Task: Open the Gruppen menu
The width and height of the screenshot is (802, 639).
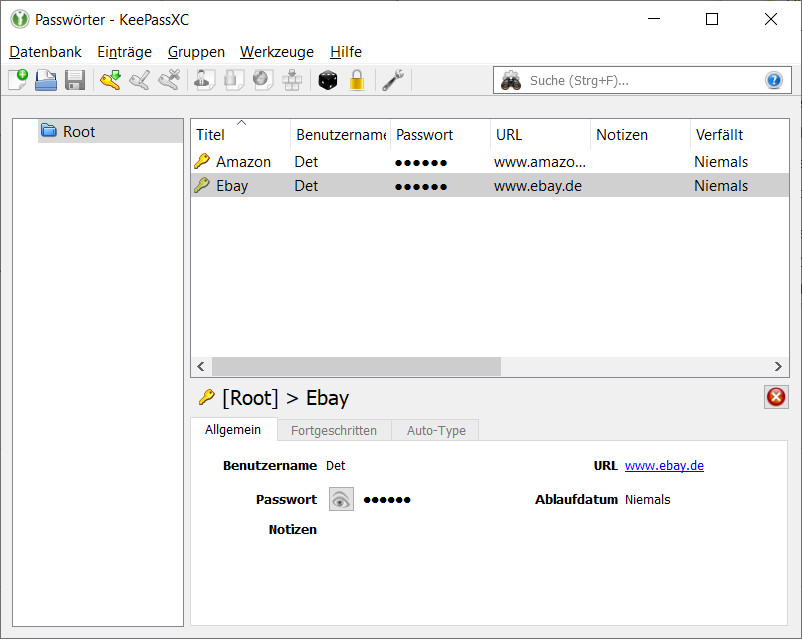Action: click(196, 52)
